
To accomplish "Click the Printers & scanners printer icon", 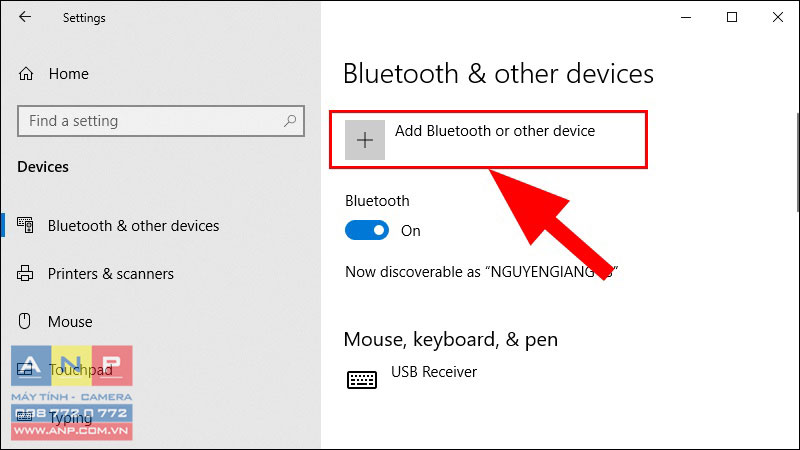I will tap(25, 273).
